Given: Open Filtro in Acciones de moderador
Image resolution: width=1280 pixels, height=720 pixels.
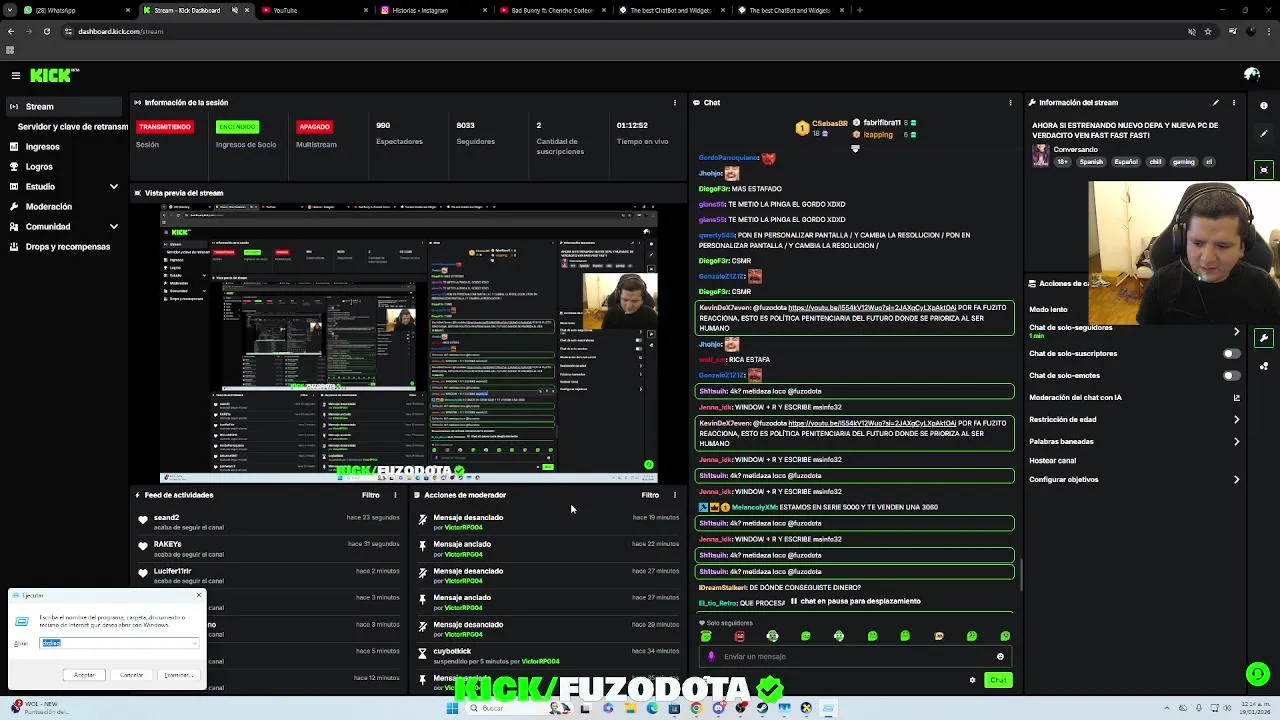Looking at the screenshot, I should point(650,495).
